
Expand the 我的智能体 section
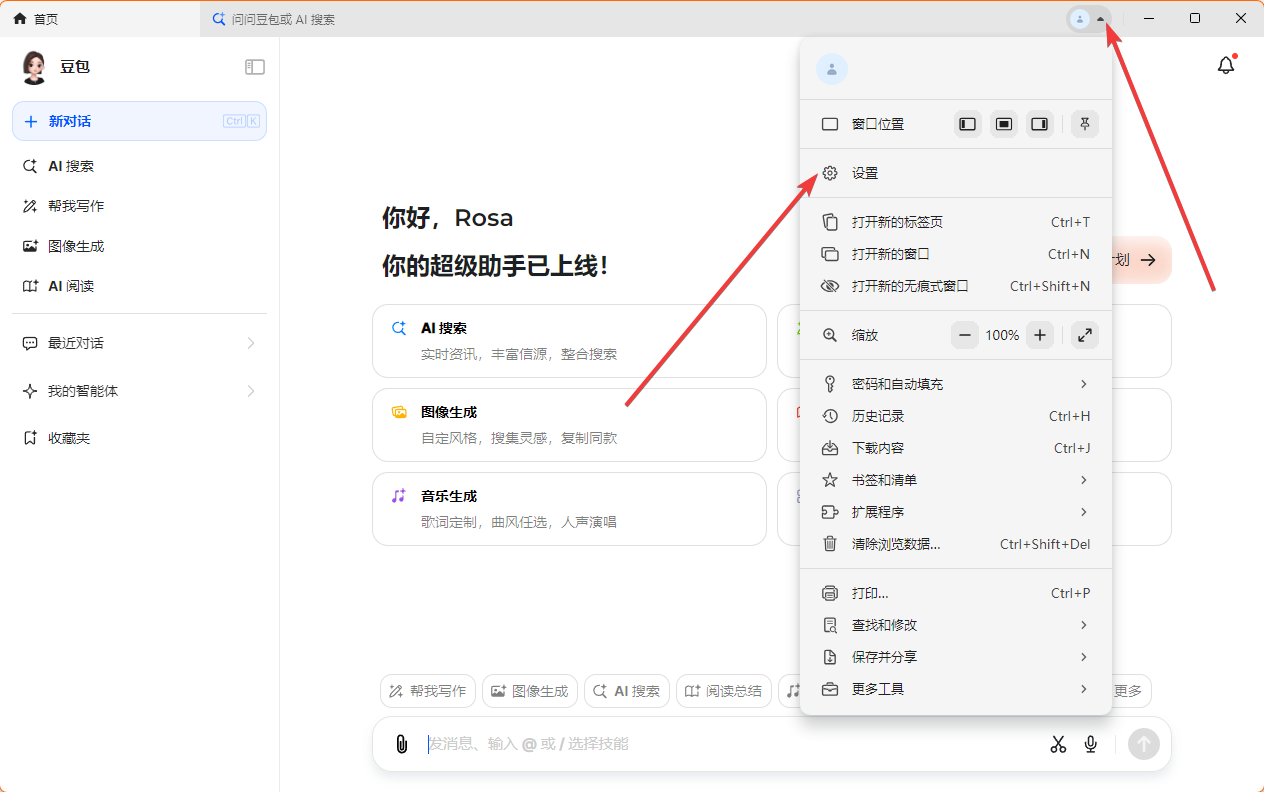coord(139,391)
